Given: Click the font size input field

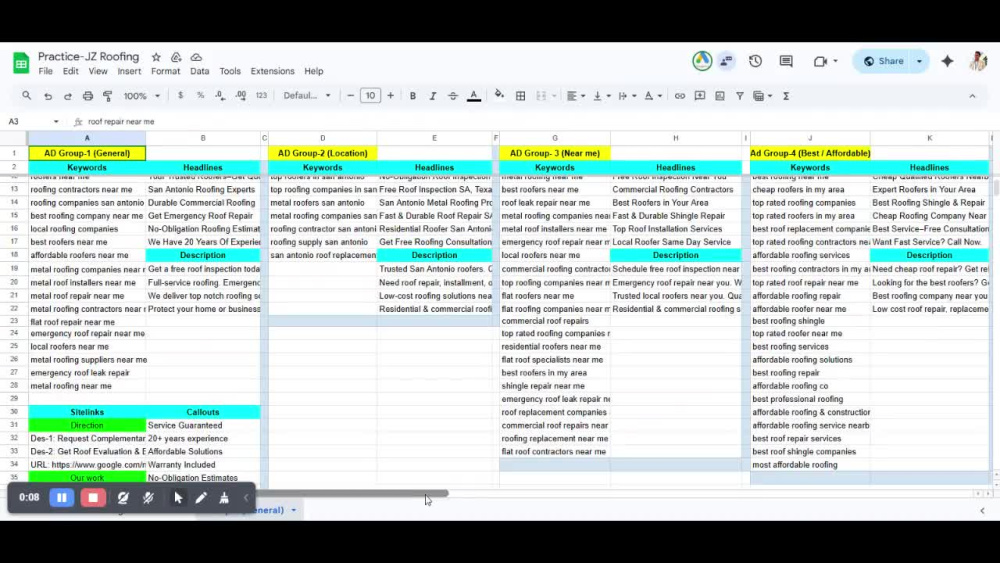Looking at the screenshot, I should coord(370,96).
